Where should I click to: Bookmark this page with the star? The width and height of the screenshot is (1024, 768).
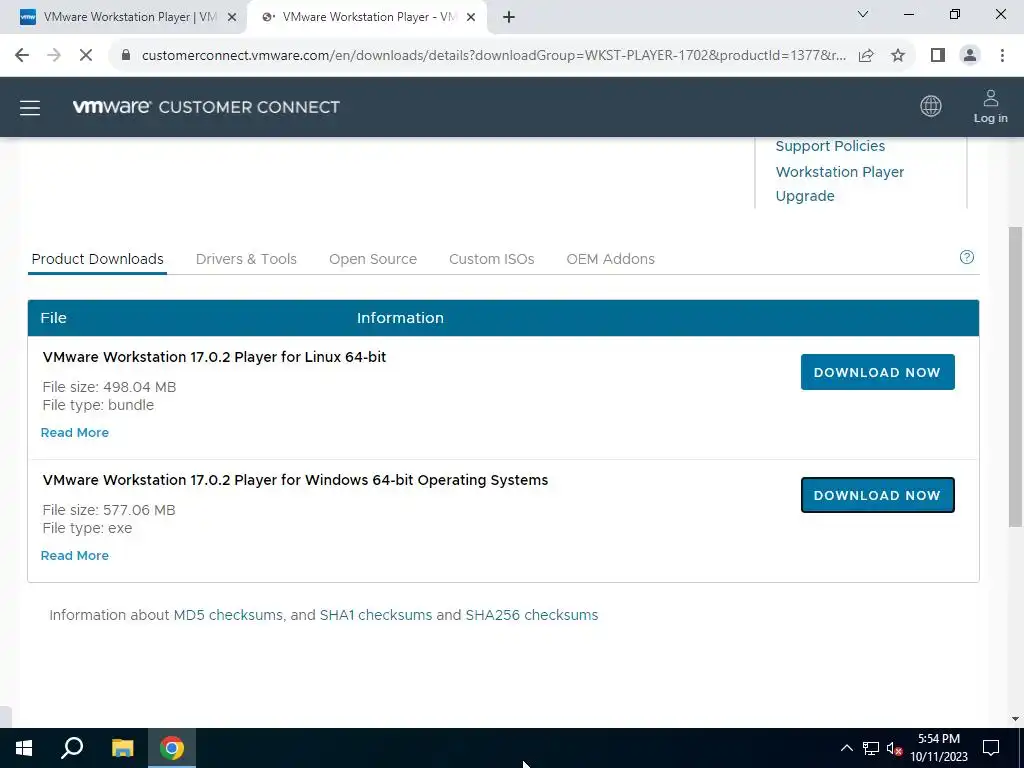tap(898, 56)
